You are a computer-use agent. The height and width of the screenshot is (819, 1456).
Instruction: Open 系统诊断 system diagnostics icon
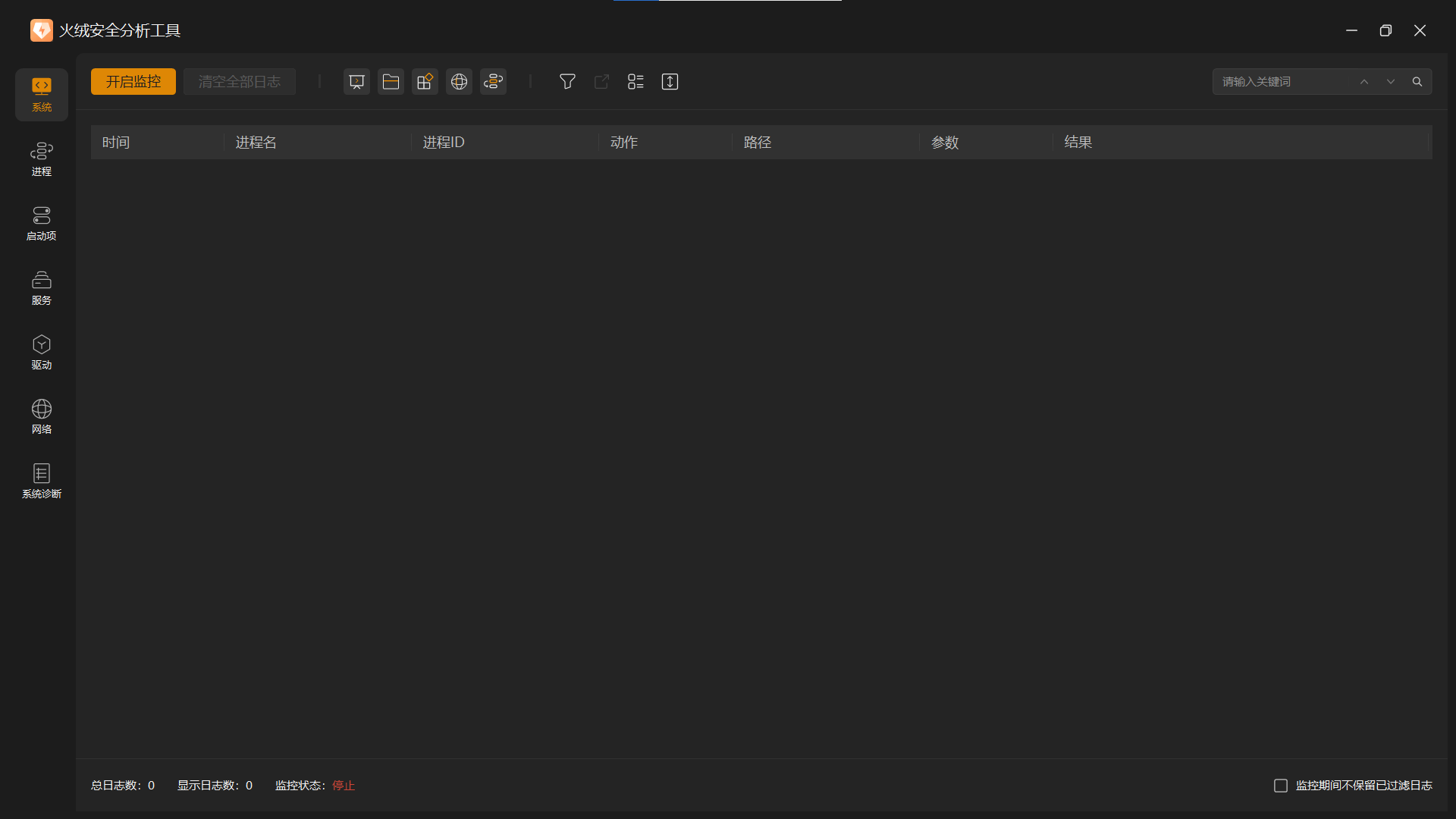(x=42, y=482)
